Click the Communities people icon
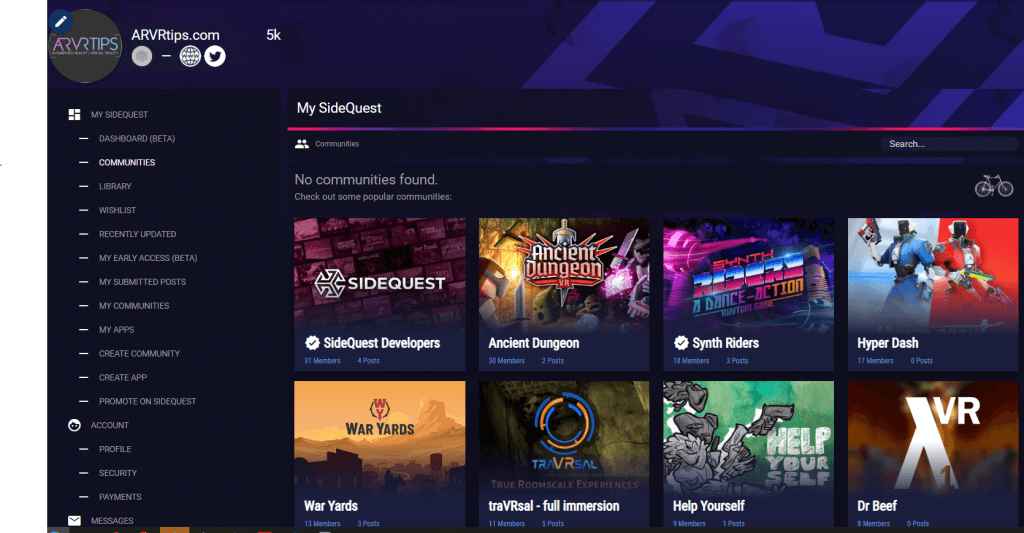1024x533 pixels. click(302, 144)
